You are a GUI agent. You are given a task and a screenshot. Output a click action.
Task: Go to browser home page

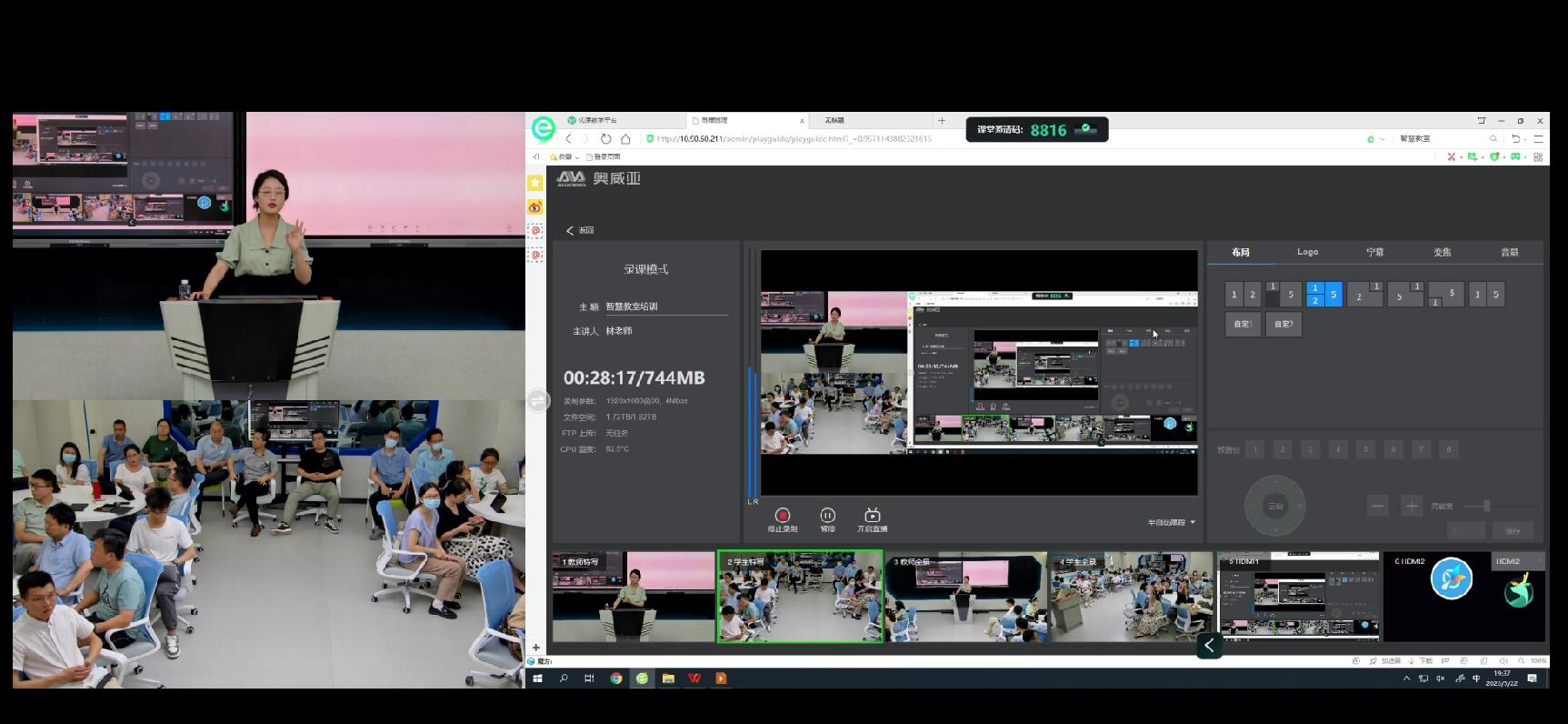pyautogui.click(x=625, y=139)
